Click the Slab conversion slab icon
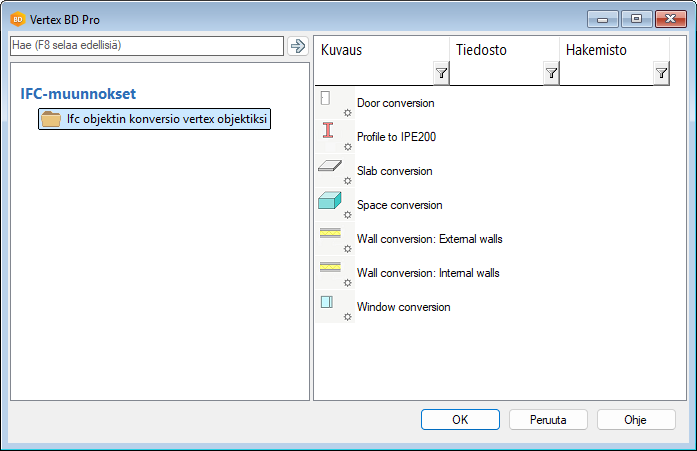Screen dimensions: 697x451 (330, 166)
